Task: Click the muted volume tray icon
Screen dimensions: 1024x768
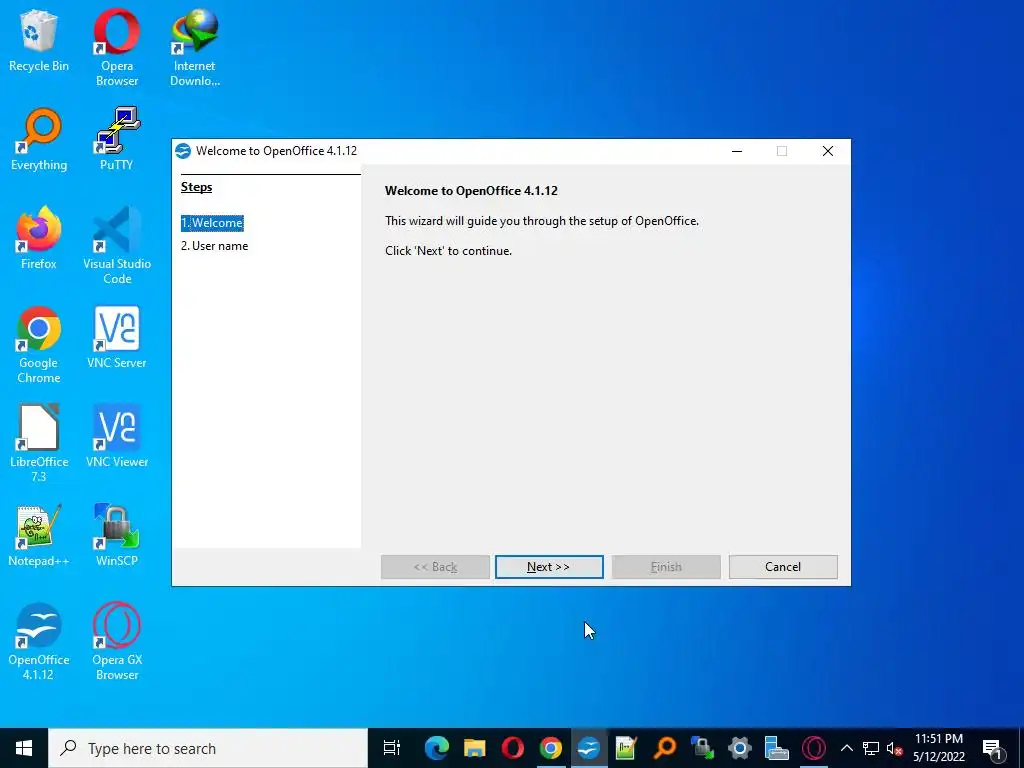Action: click(894, 748)
